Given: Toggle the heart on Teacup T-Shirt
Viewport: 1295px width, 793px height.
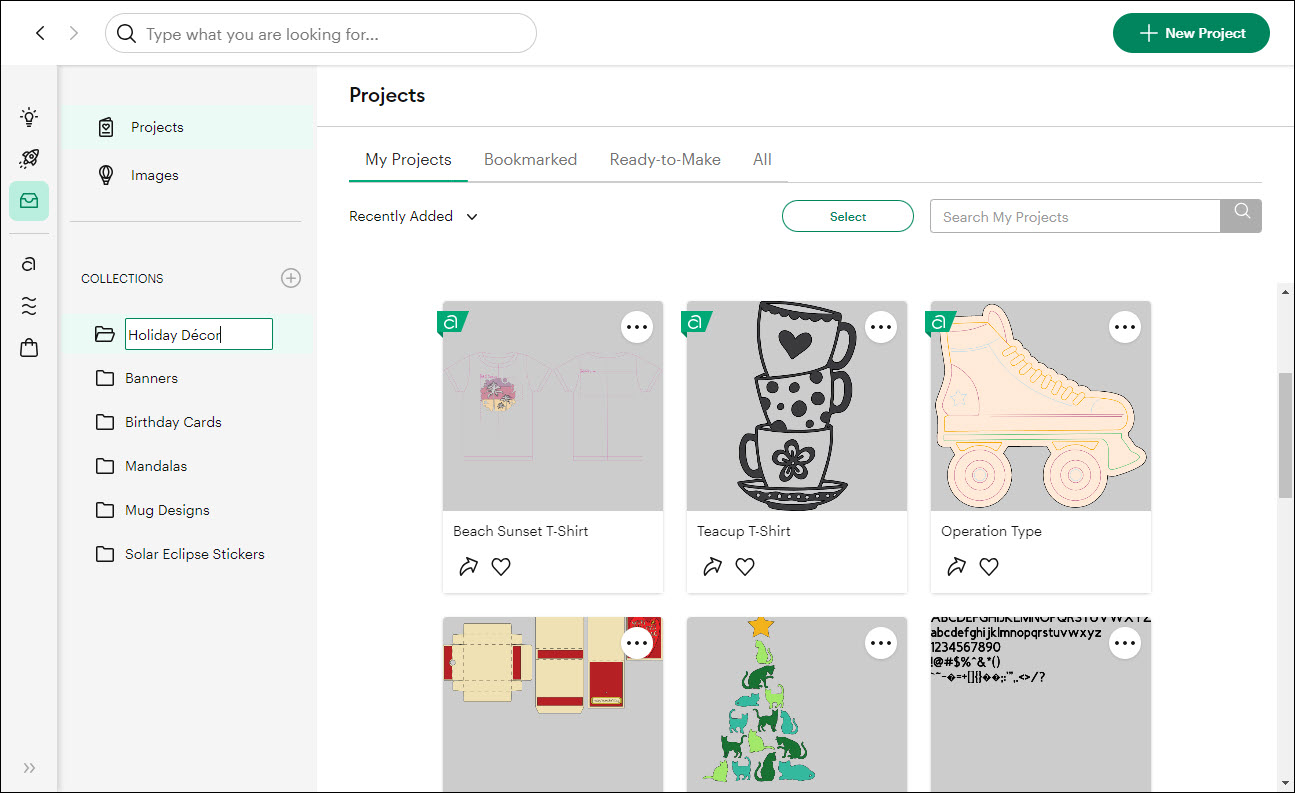Looking at the screenshot, I should click(x=745, y=567).
